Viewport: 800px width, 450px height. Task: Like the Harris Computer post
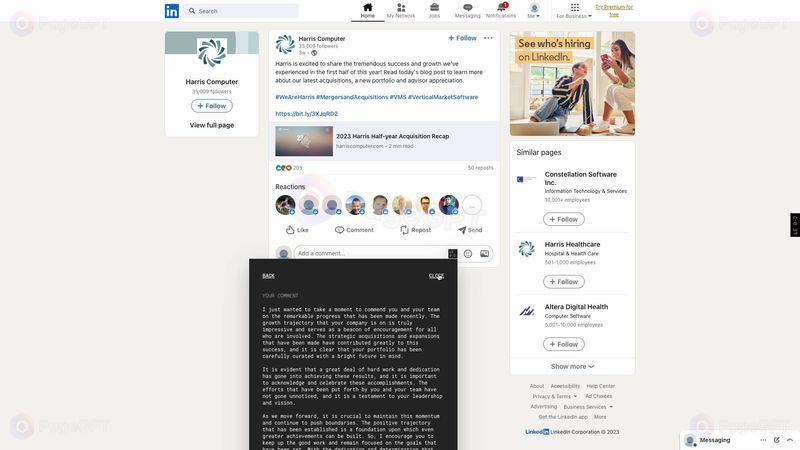pyautogui.click(x=297, y=230)
